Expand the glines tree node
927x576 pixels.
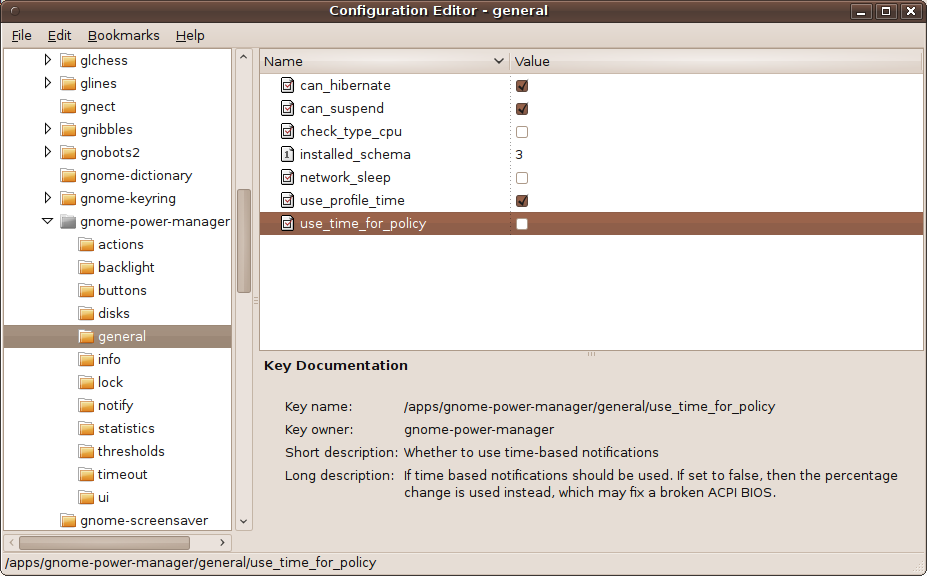[48, 83]
